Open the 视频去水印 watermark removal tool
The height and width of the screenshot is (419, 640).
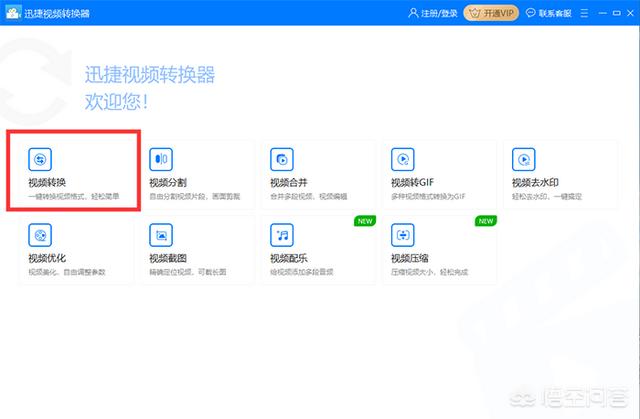pyautogui.click(x=559, y=173)
